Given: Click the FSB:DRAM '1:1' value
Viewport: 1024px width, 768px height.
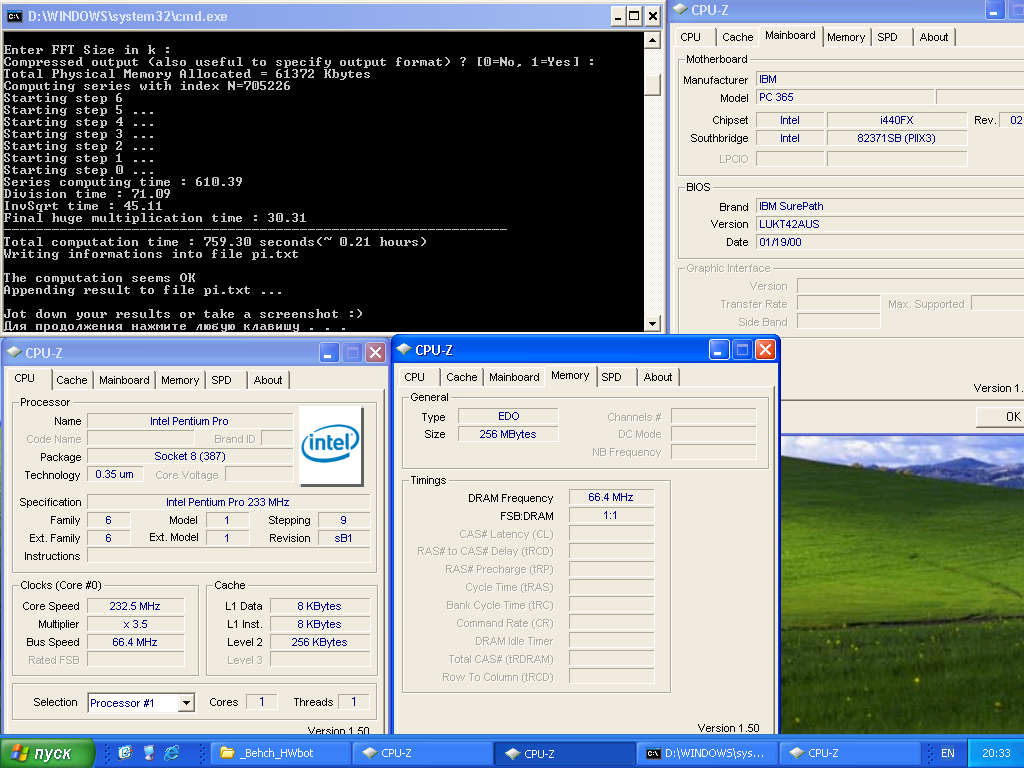Looking at the screenshot, I should click(611, 515).
